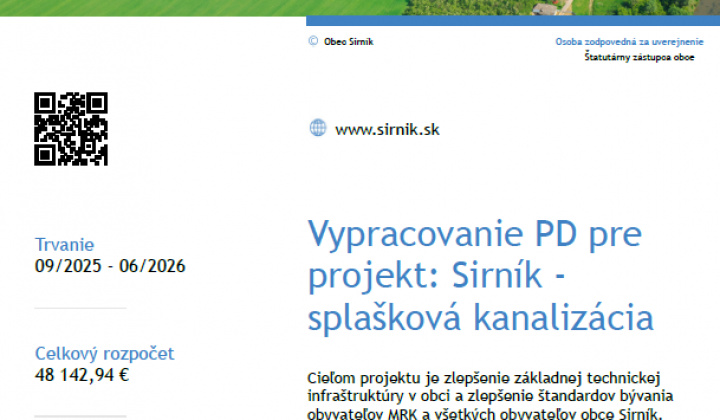Click the globe icon beside www.sirnik.sk
The width and height of the screenshot is (720, 420).
pyautogui.click(x=318, y=128)
